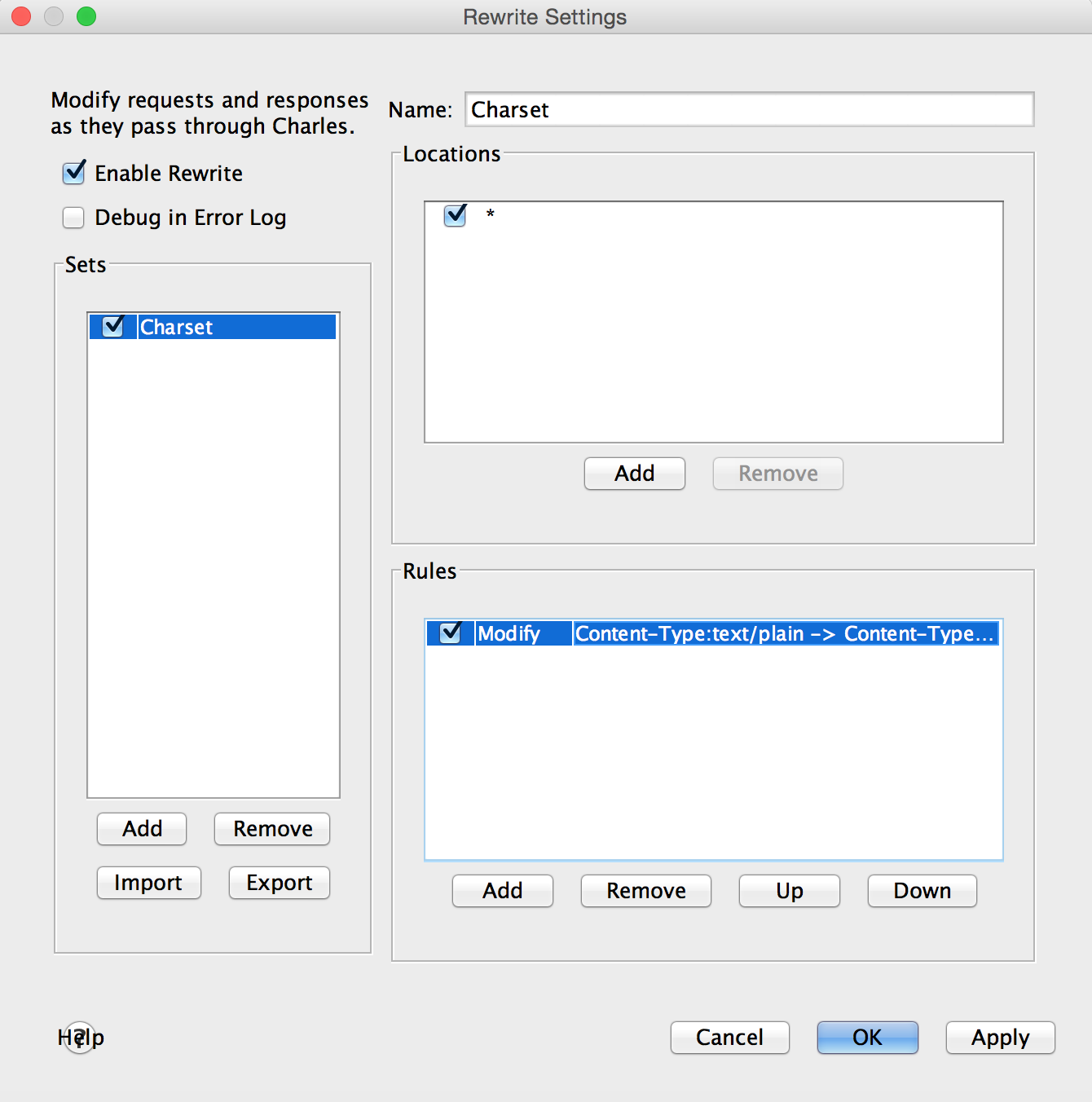Click the Help question mark icon
The height and width of the screenshot is (1102, 1092).
click(x=80, y=1038)
